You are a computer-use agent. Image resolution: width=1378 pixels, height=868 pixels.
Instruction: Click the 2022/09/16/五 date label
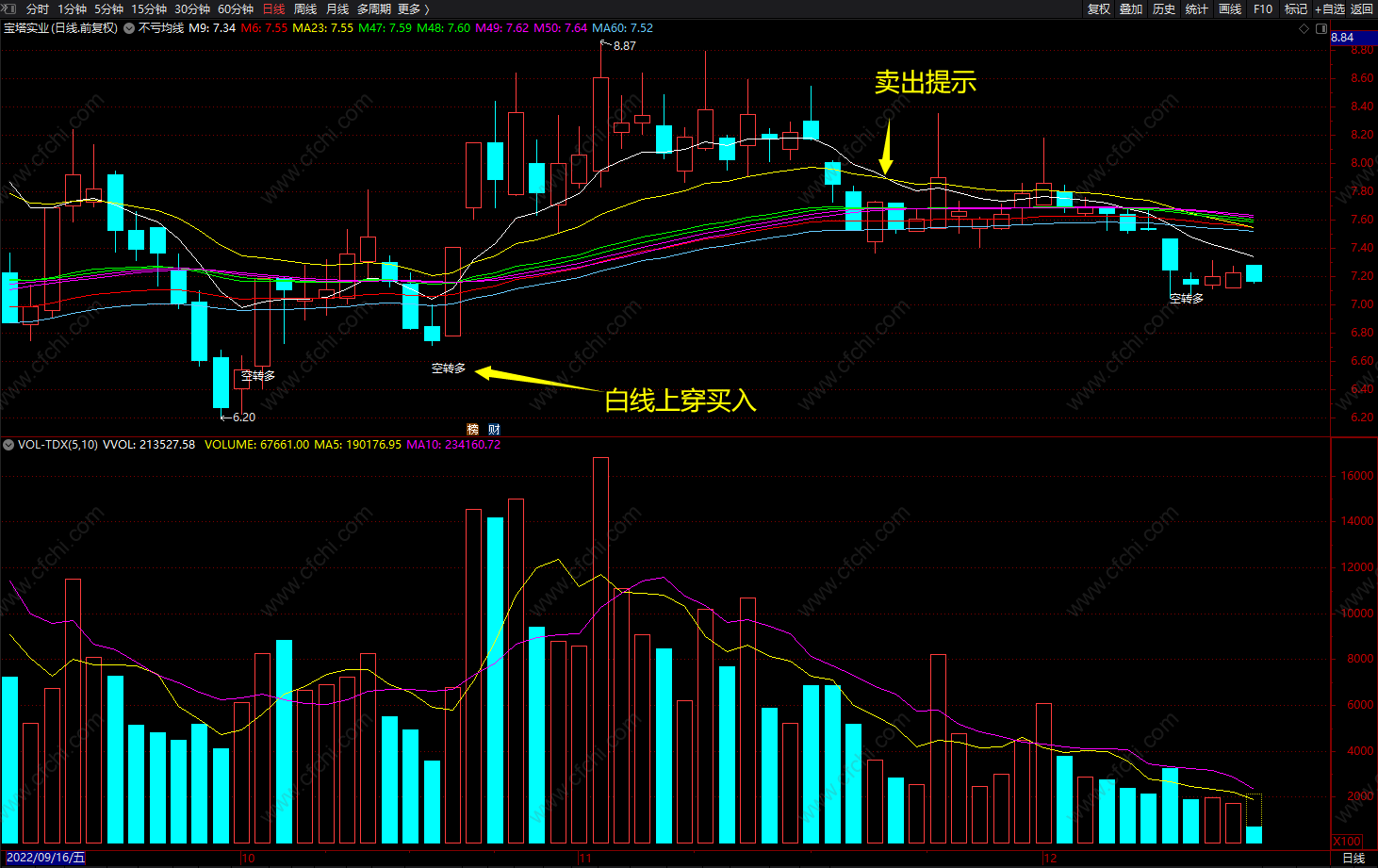(x=45, y=858)
